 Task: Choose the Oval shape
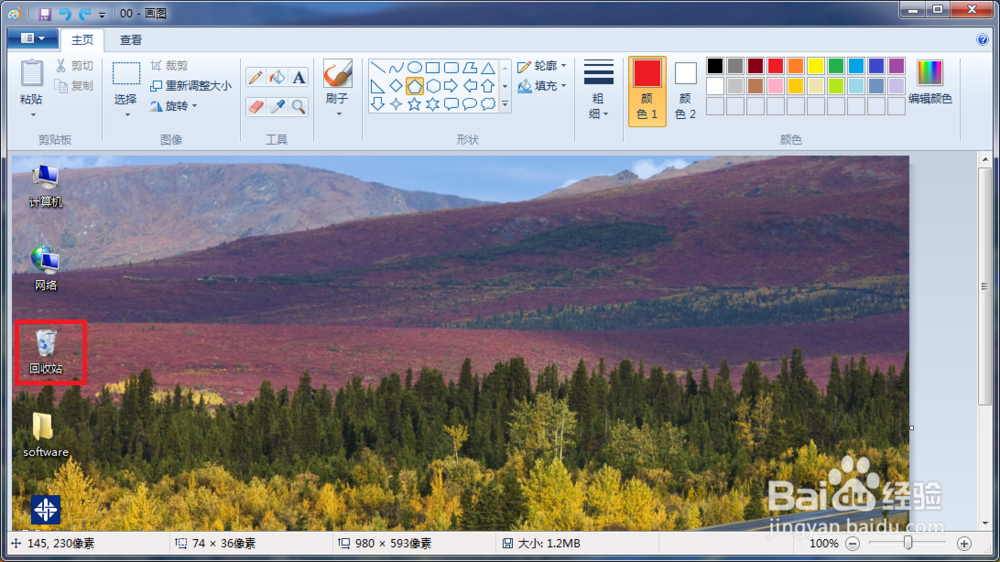(415, 67)
